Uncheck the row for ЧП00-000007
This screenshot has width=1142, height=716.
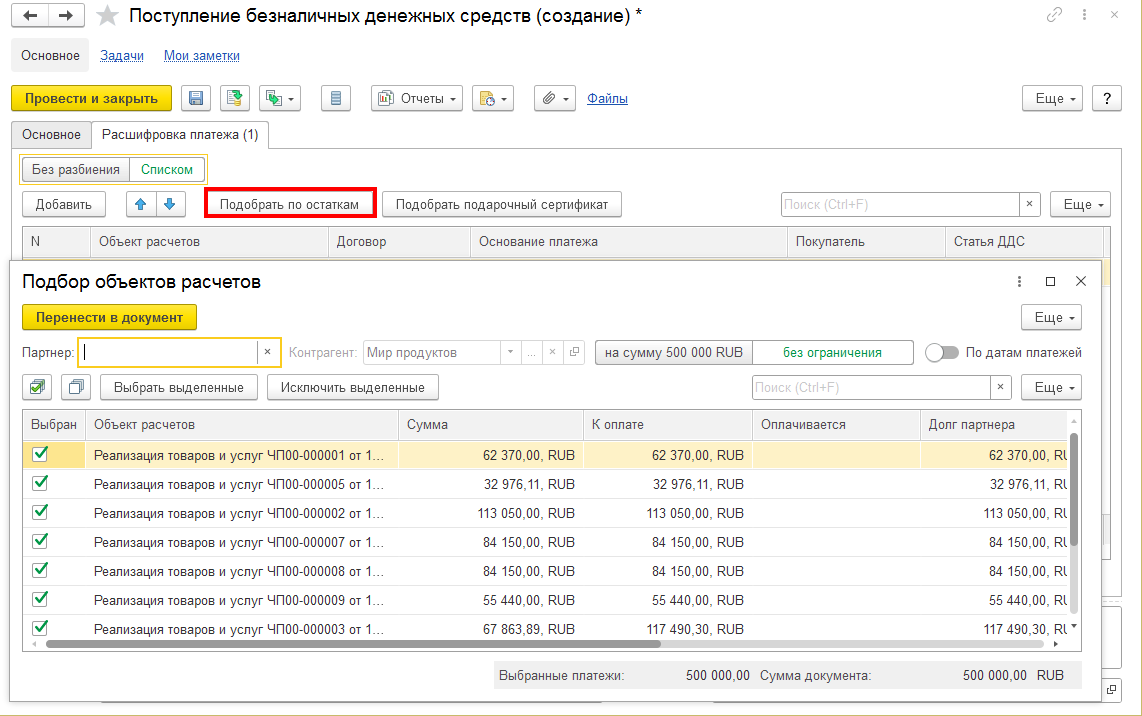[40, 541]
